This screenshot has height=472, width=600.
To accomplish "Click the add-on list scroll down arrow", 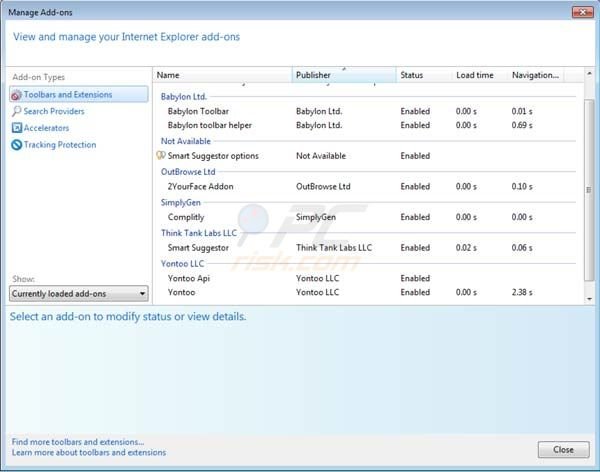I will (x=589, y=299).
